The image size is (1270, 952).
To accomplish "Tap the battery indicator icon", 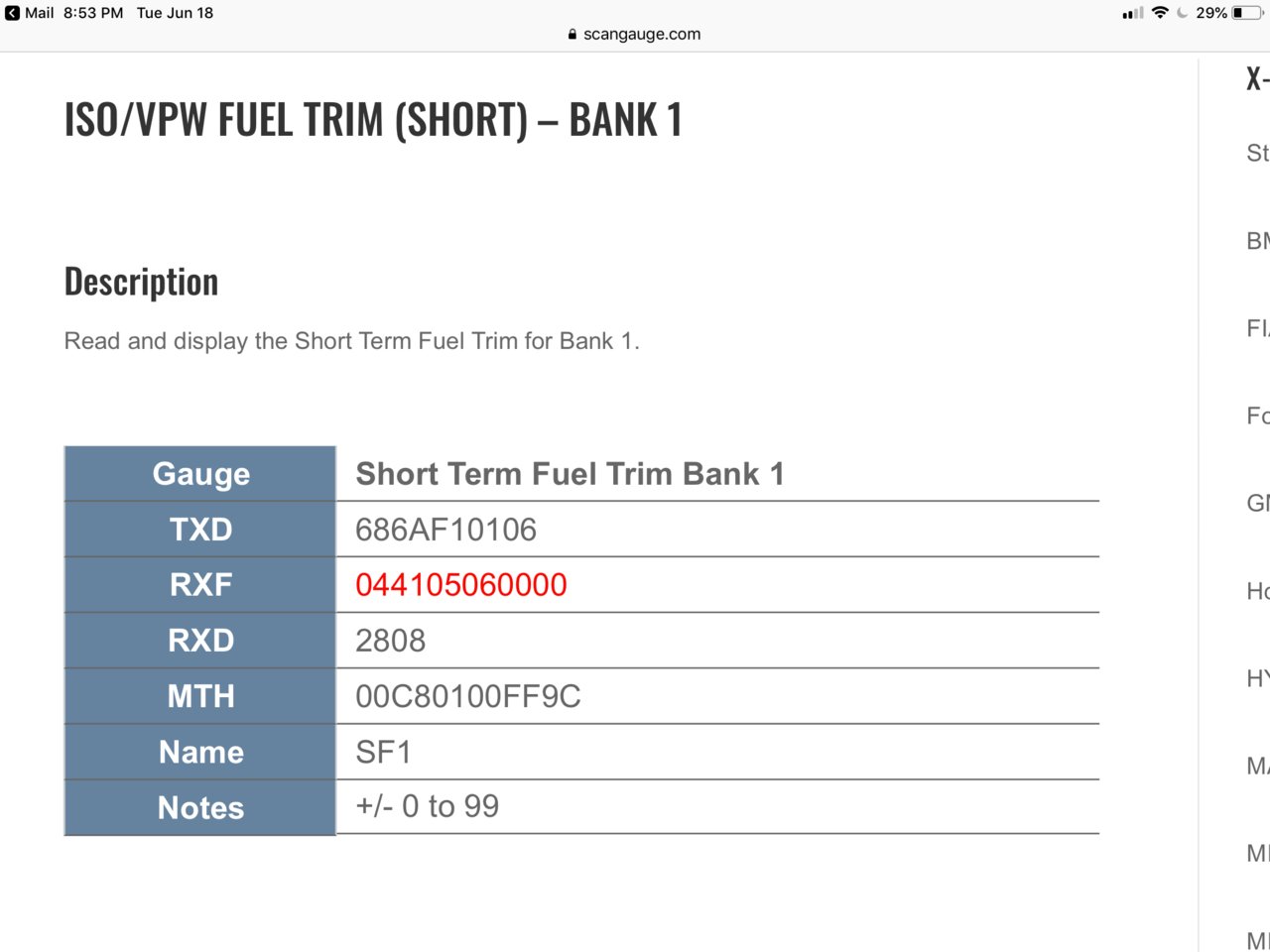I will tap(1246, 13).
